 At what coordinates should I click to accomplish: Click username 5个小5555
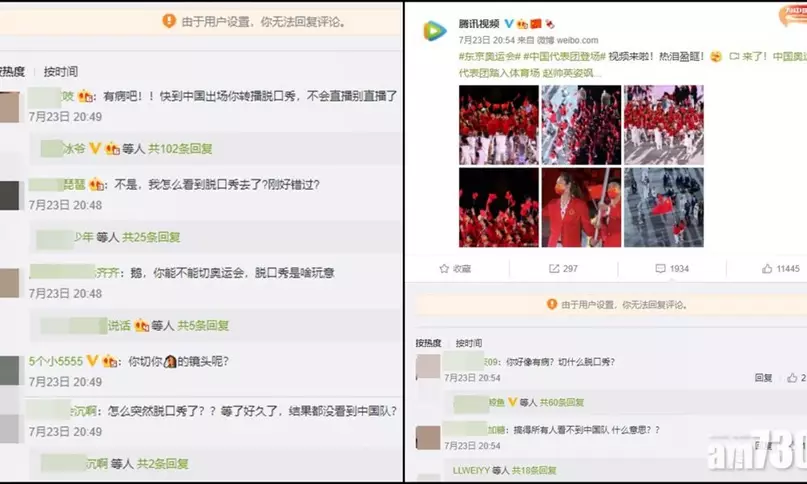coord(56,361)
